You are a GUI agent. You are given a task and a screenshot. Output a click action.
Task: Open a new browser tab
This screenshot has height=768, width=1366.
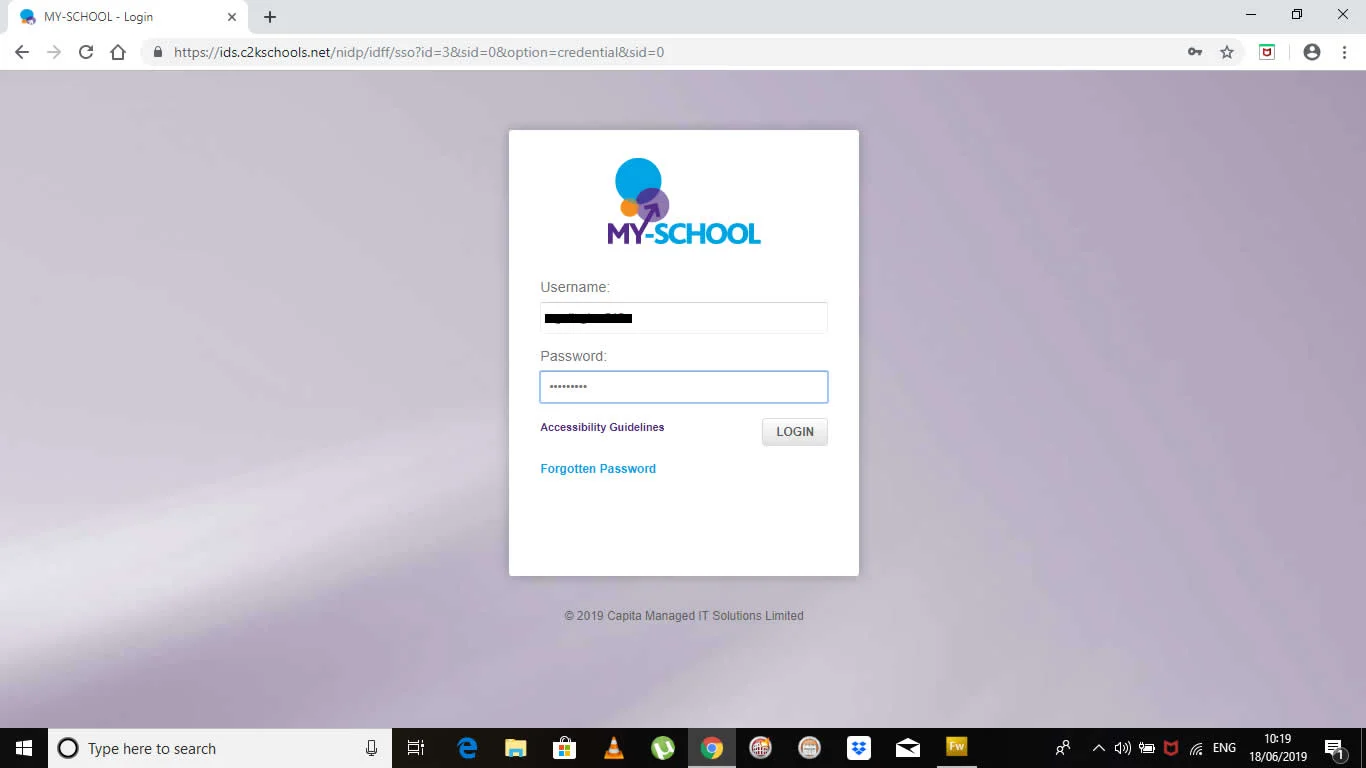pos(270,17)
